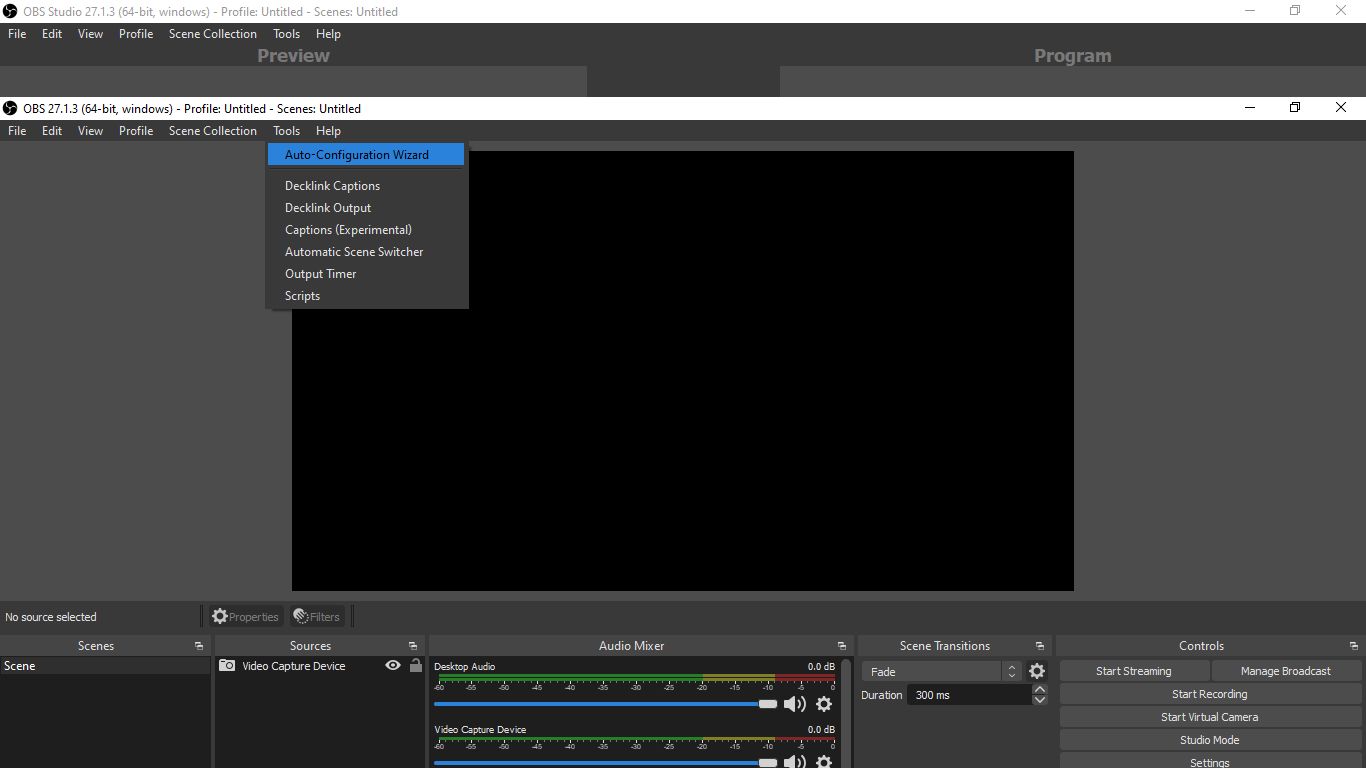Hide the Video Capture Device via eye icon
This screenshot has width=1366, height=768.
pos(393,666)
